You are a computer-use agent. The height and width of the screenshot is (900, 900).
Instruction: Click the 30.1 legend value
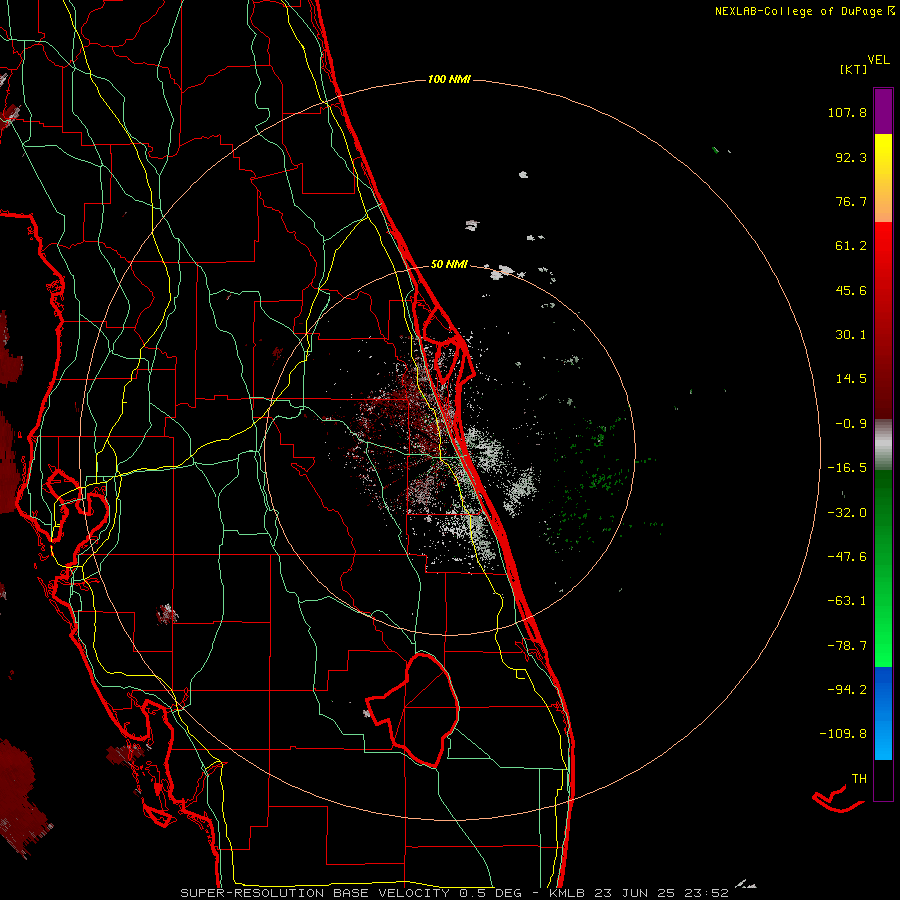tap(851, 335)
